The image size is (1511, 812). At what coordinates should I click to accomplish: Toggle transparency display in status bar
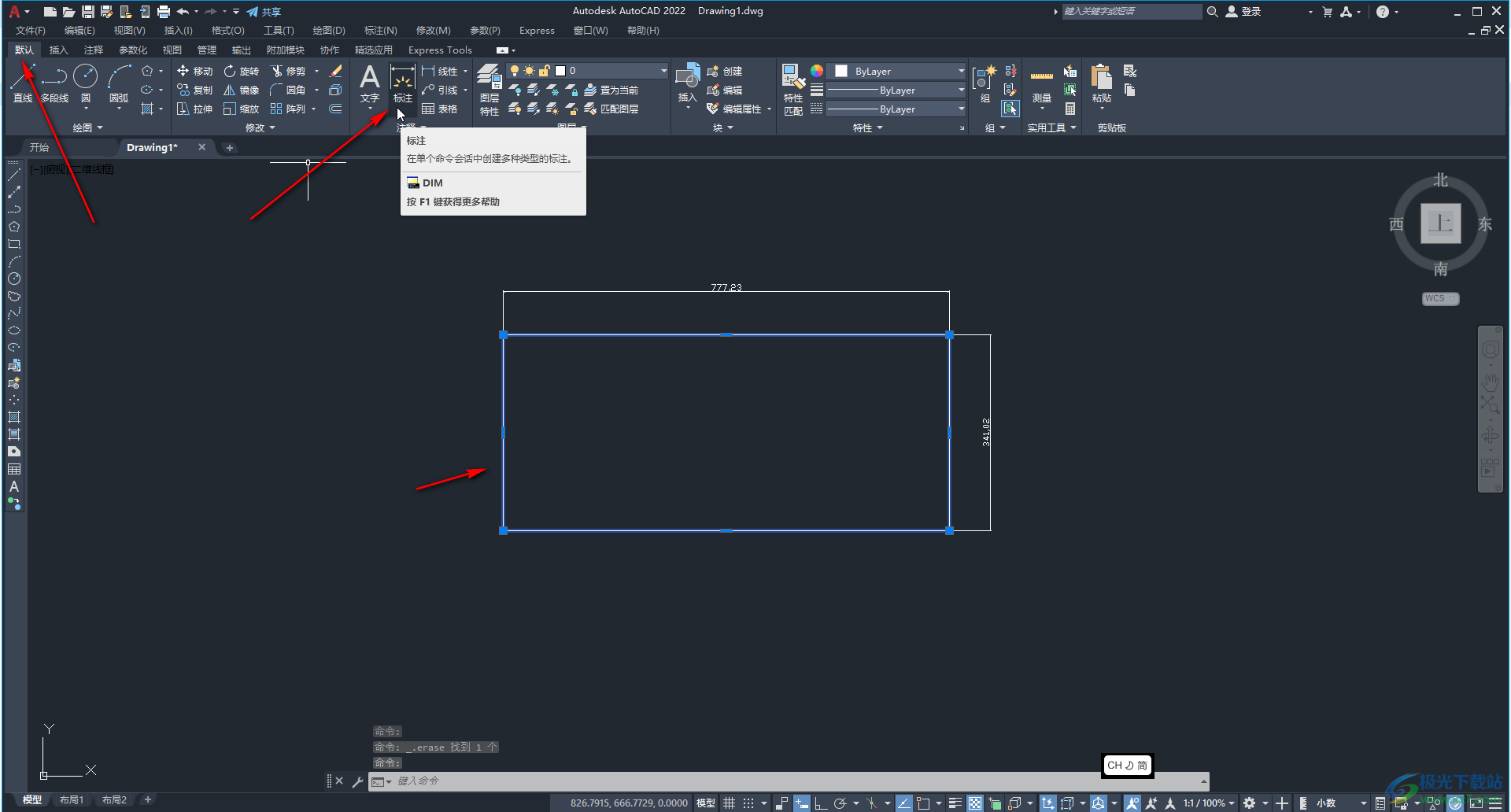coord(975,803)
